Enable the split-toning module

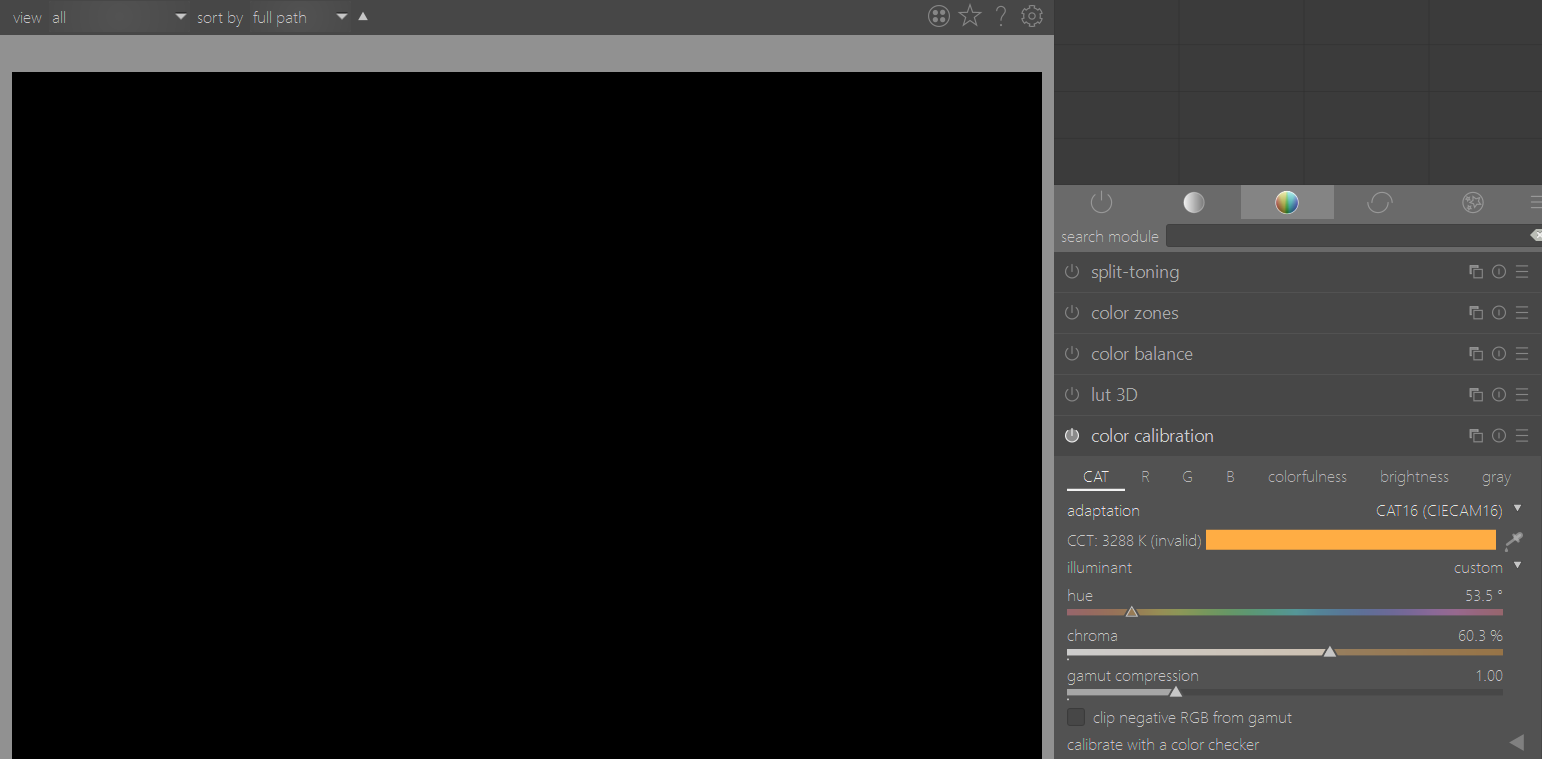[1071, 271]
